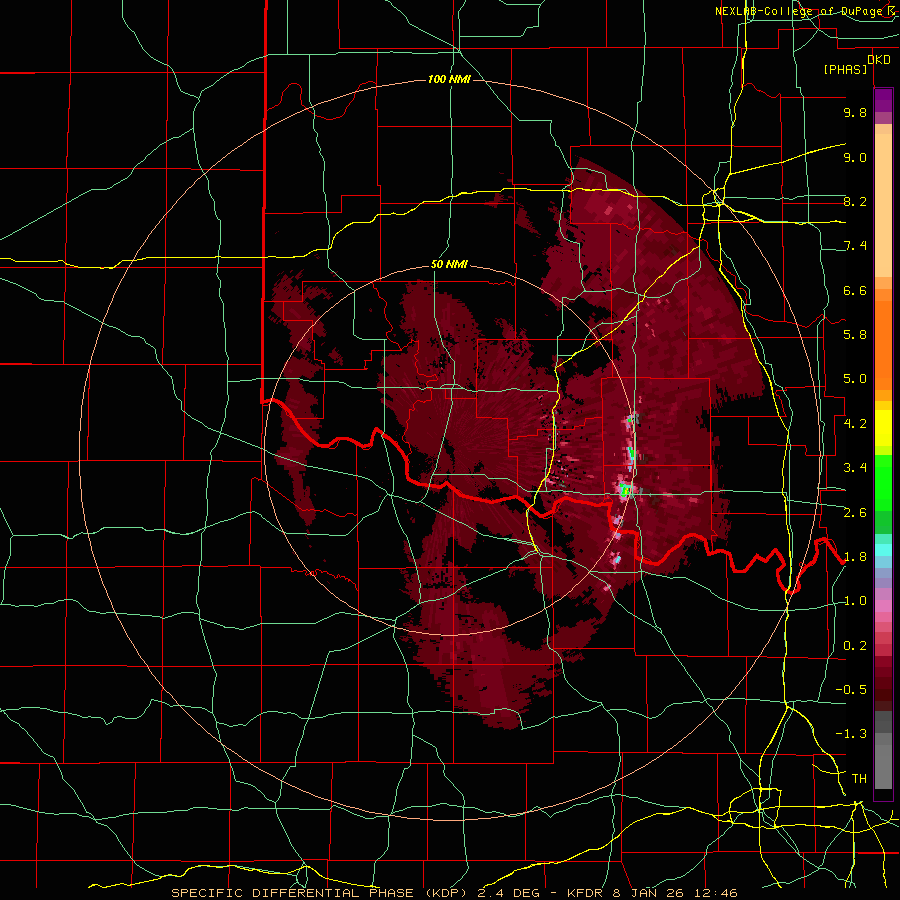
Task: Click the 5.8 value on the color scale
Action: [855, 335]
